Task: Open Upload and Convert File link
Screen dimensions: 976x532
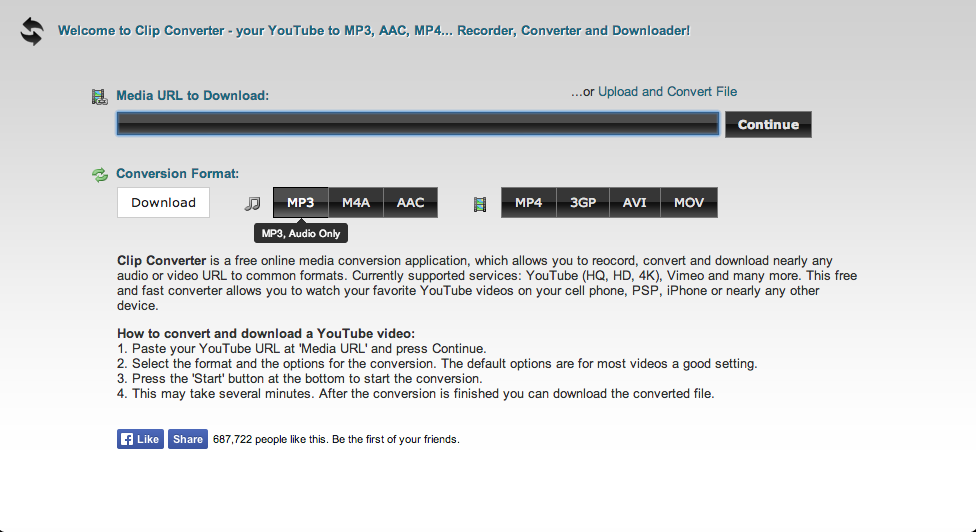Action: (667, 91)
